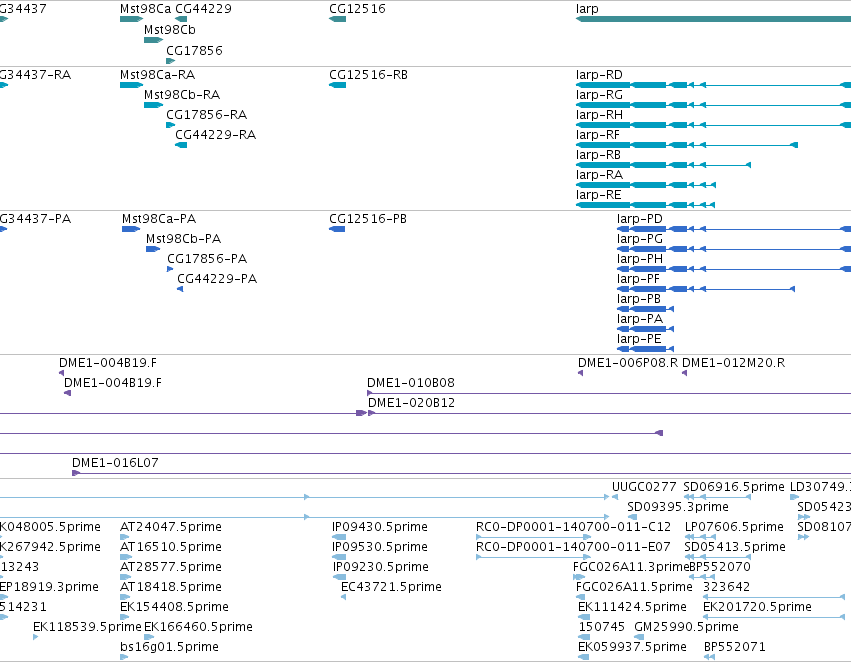This screenshot has height=662, width=851.
Task: Select transcript larp-RD
Action: (x=599, y=75)
